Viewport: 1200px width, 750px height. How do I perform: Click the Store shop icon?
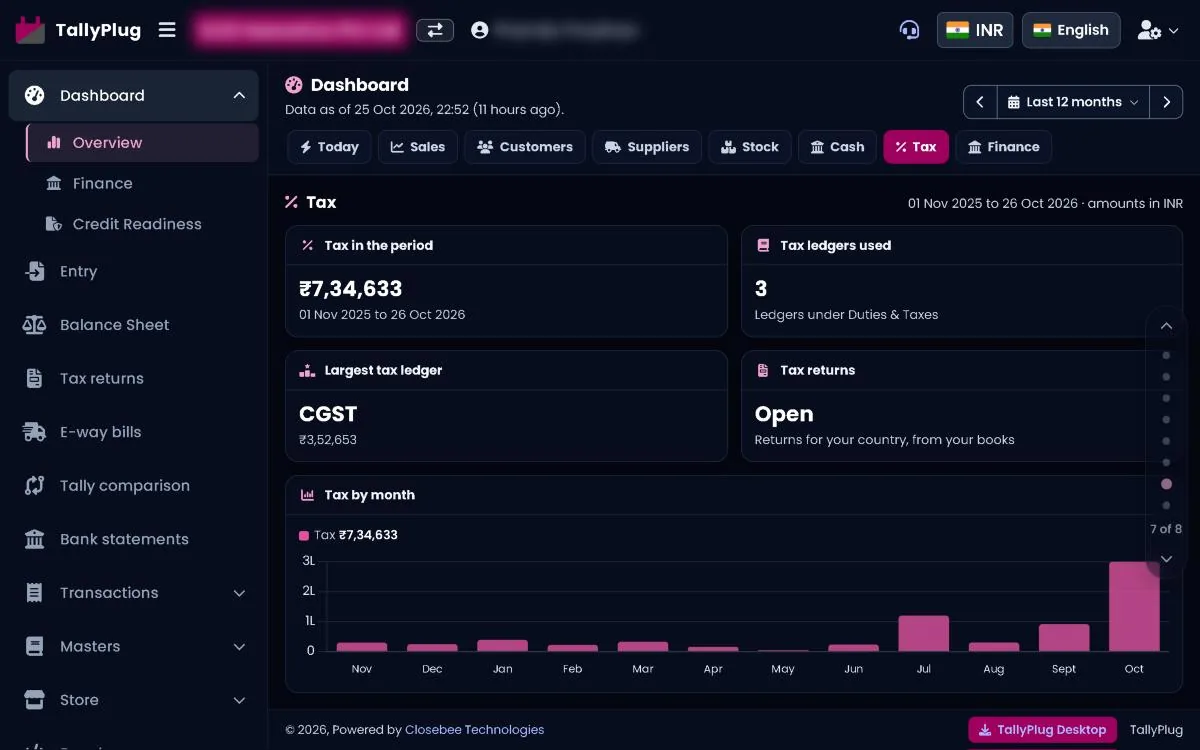[x=35, y=700]
